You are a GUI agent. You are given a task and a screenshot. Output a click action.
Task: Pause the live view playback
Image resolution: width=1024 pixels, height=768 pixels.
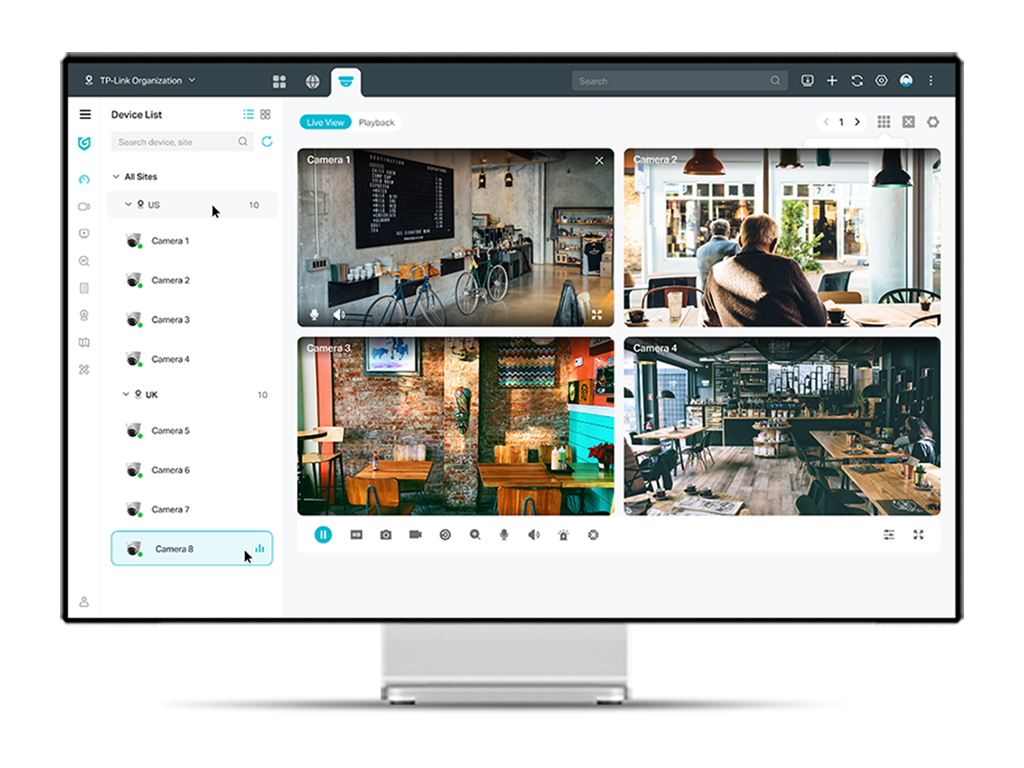coord(323,535)
